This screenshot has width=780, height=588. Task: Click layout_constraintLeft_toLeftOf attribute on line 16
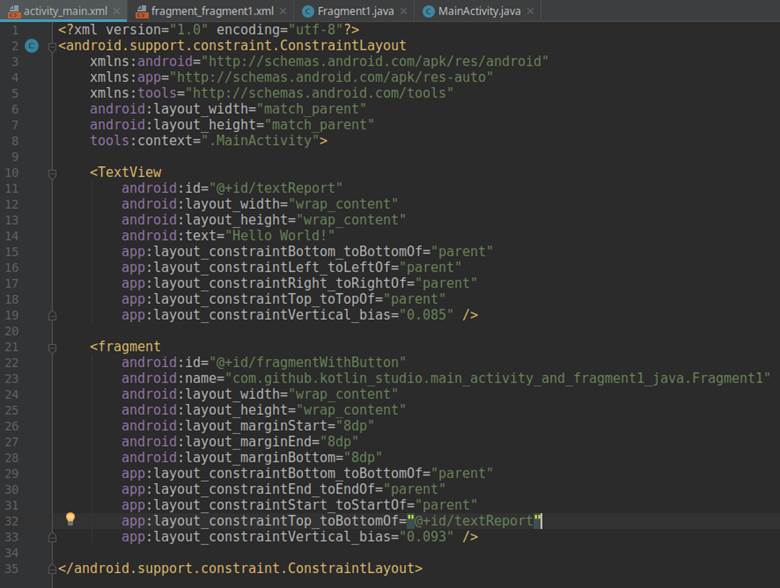click(256, 268)
